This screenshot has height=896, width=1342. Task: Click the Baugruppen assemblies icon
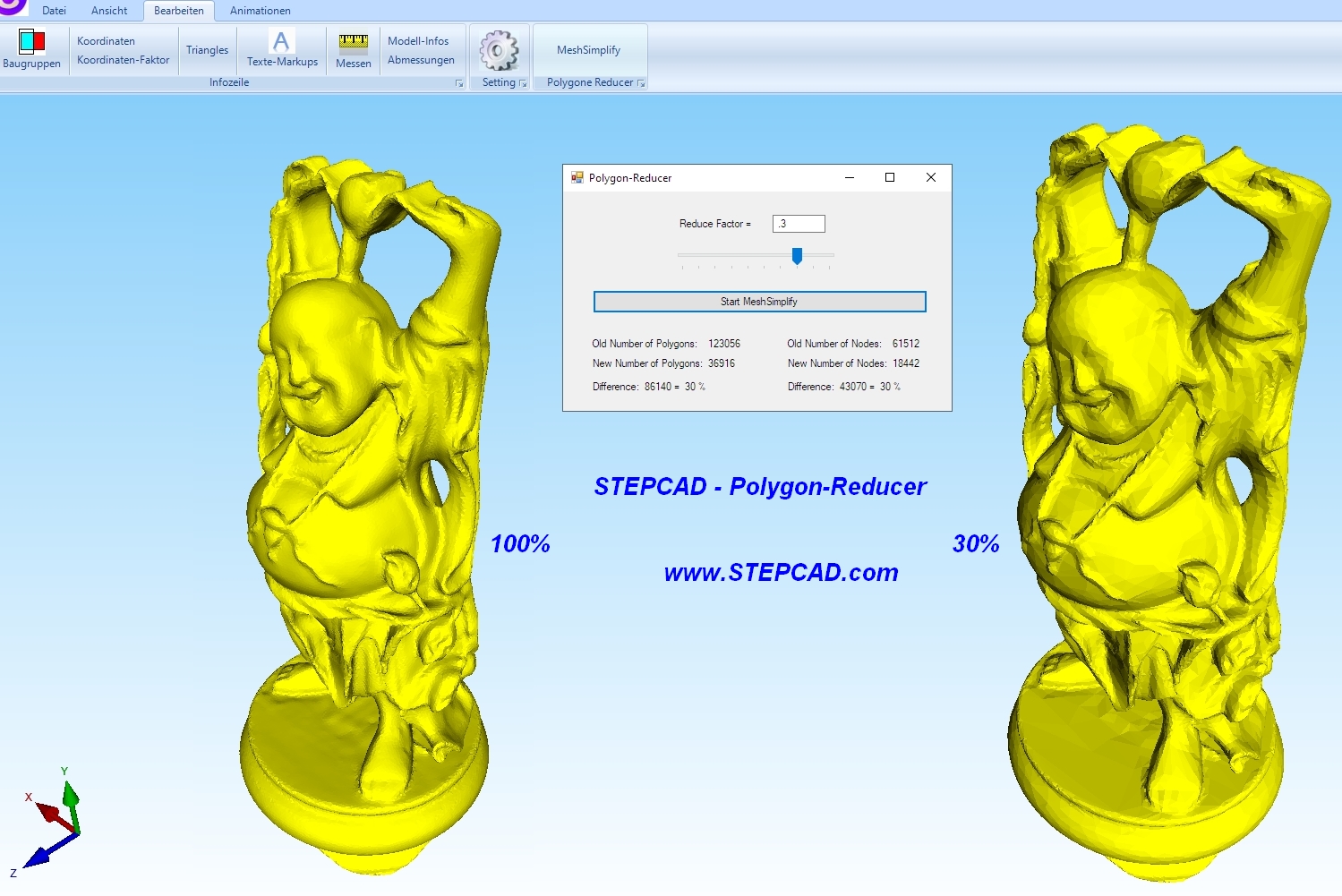click(x=31, y=42)
